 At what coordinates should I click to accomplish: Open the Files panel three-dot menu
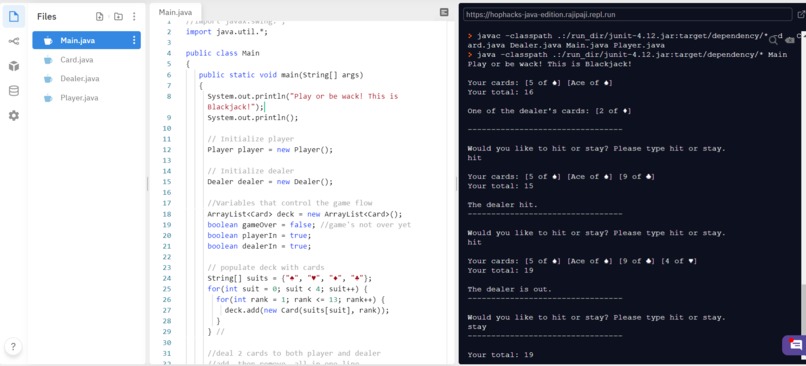coord(134,16)
